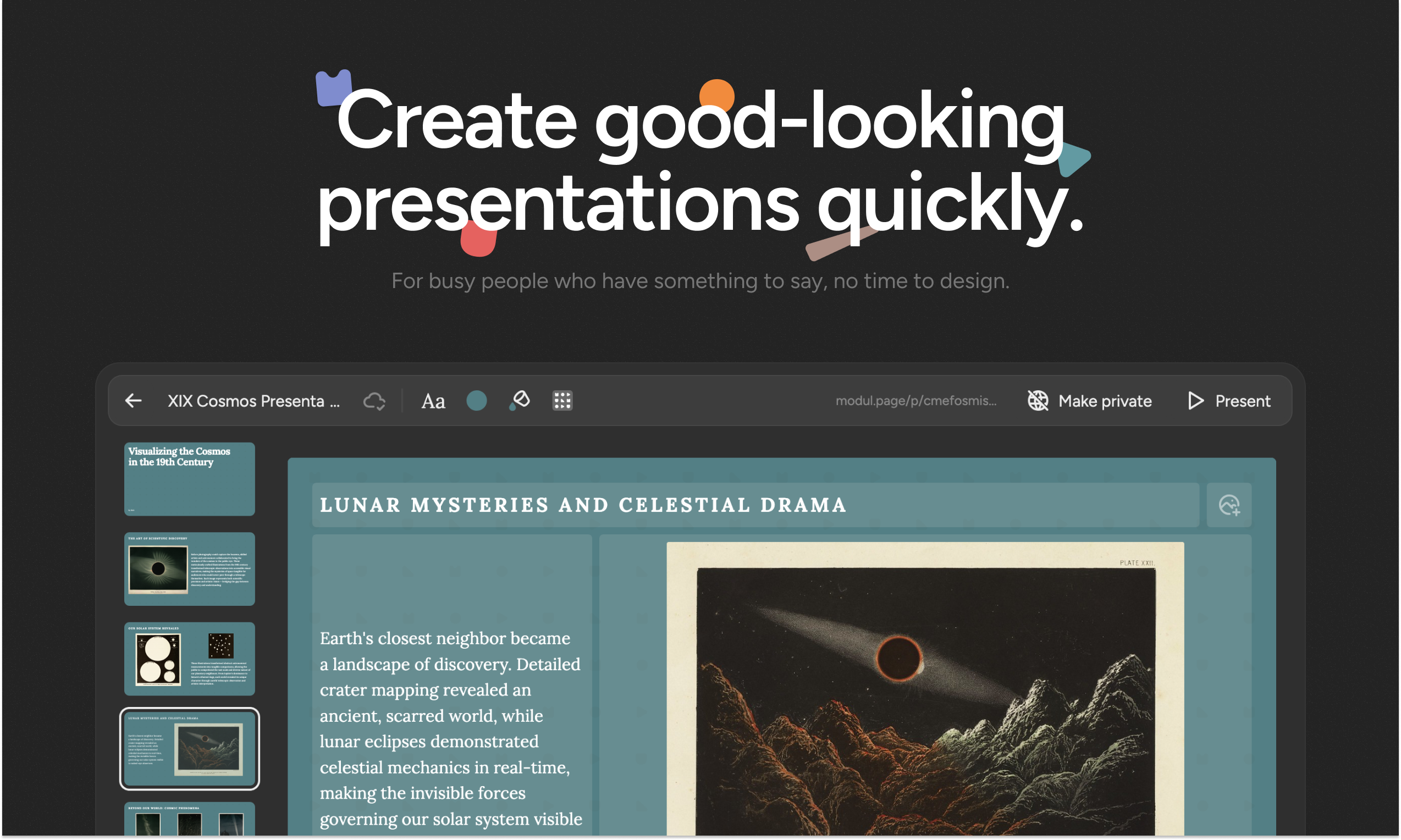This screenshot has height=840, width=1401.
Task: Click the Lunar Mysteries slide heading text
Action: pyautogui.click(x=583, y=505)
